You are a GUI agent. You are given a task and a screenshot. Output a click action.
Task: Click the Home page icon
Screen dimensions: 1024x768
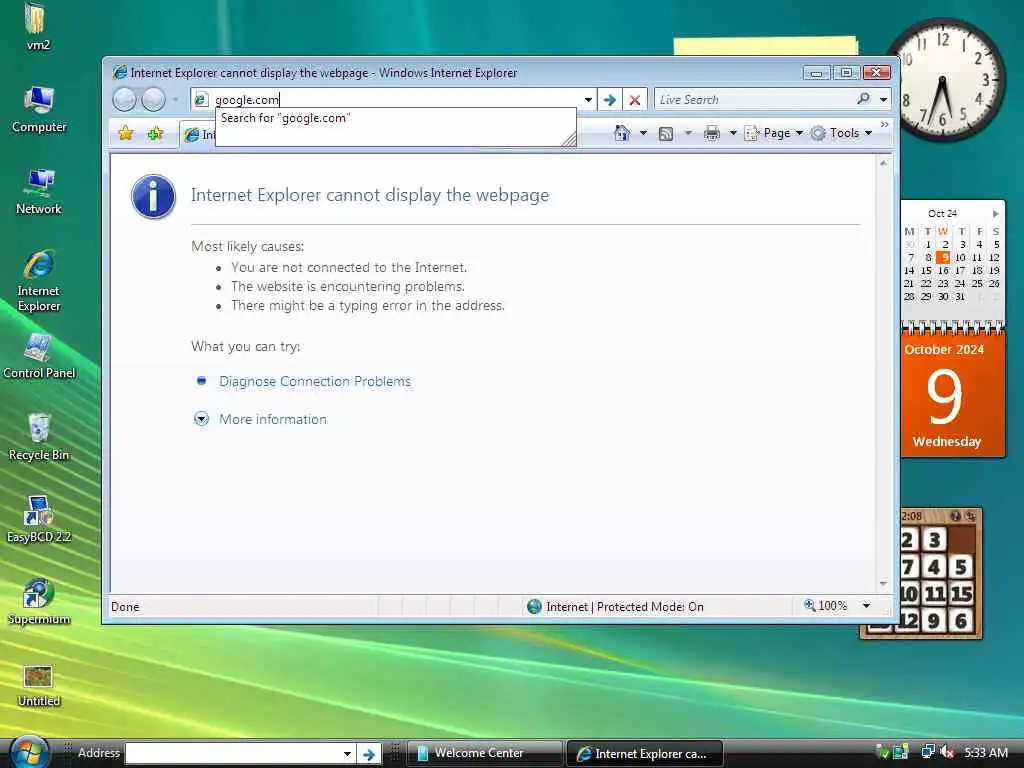click(x=622, y=133)
